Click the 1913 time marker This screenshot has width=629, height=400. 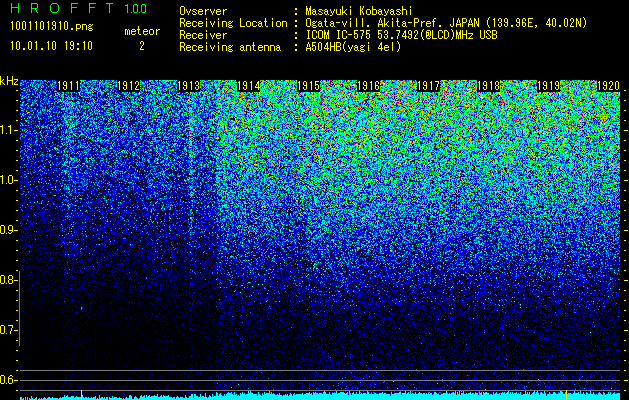pyautogui.click(x=189, y=86)
